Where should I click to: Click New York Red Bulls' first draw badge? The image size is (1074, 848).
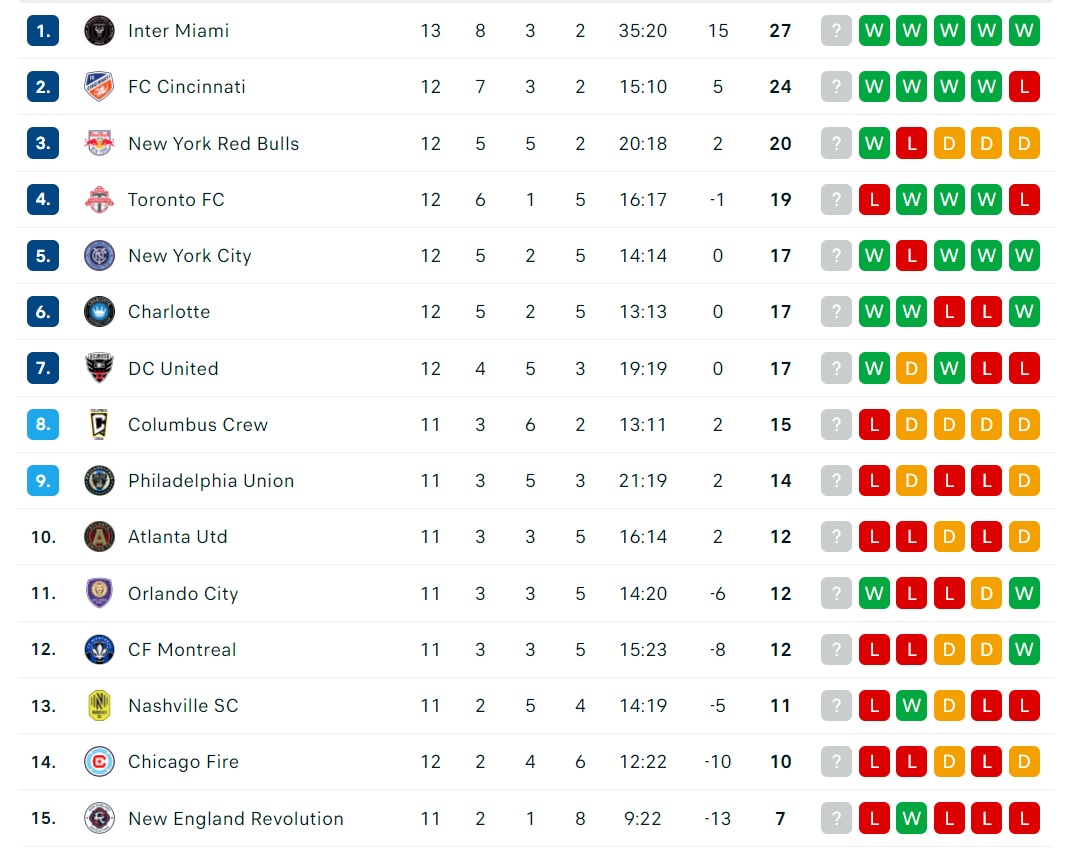pos(949,143)
